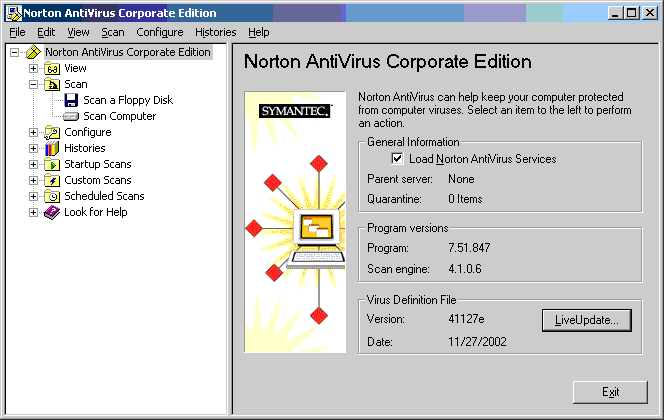The width and height of the screenshot is (664, 420).
Task: Click the virus definition version 41127e
Action: pos(466,319)
